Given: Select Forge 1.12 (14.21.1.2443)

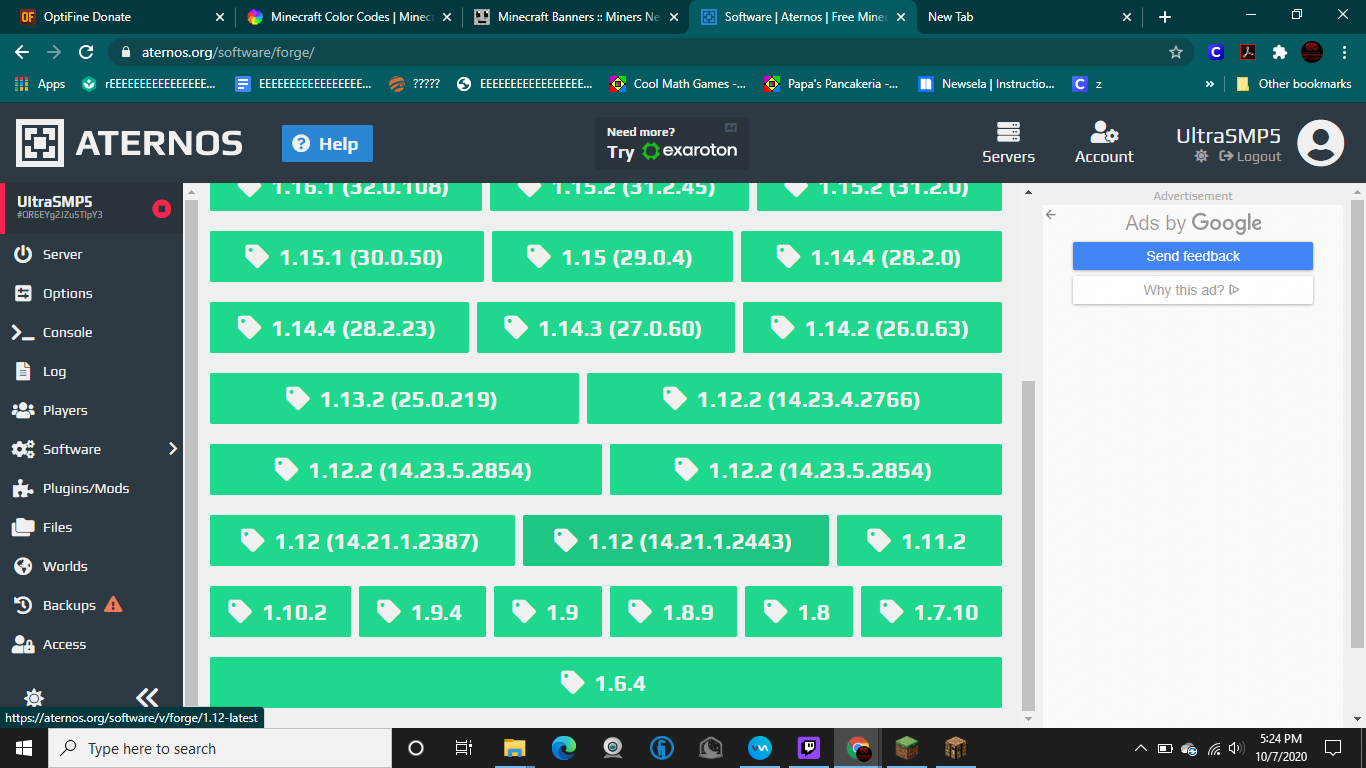Looking at the screenshot, I should click(x=676, y=541).
